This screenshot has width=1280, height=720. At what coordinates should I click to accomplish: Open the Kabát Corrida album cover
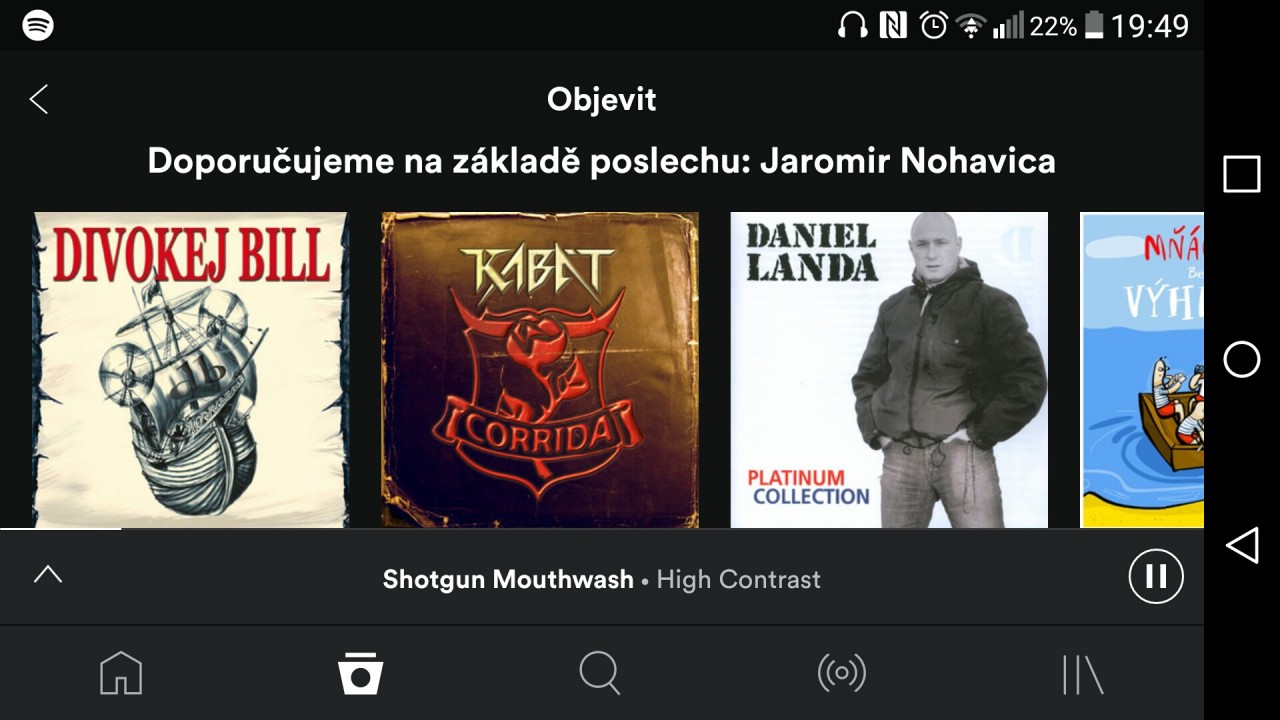click(540, 369)
